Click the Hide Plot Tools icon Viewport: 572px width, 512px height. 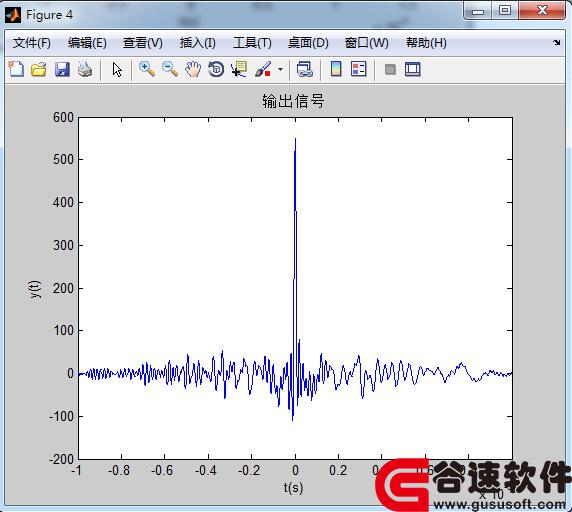390,69
